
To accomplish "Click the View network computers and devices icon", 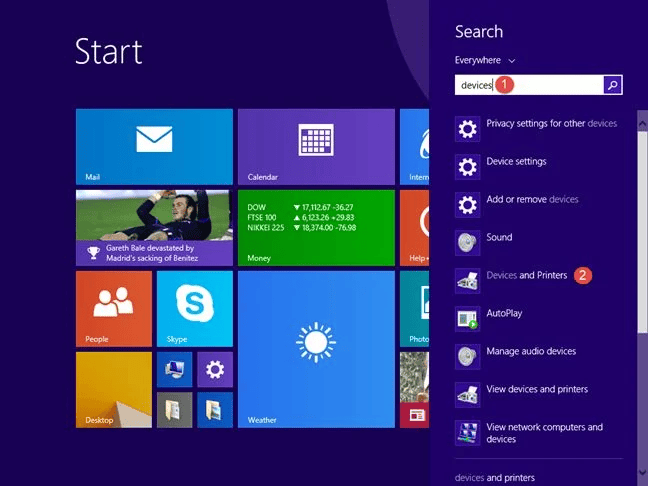I will [467, 433].
